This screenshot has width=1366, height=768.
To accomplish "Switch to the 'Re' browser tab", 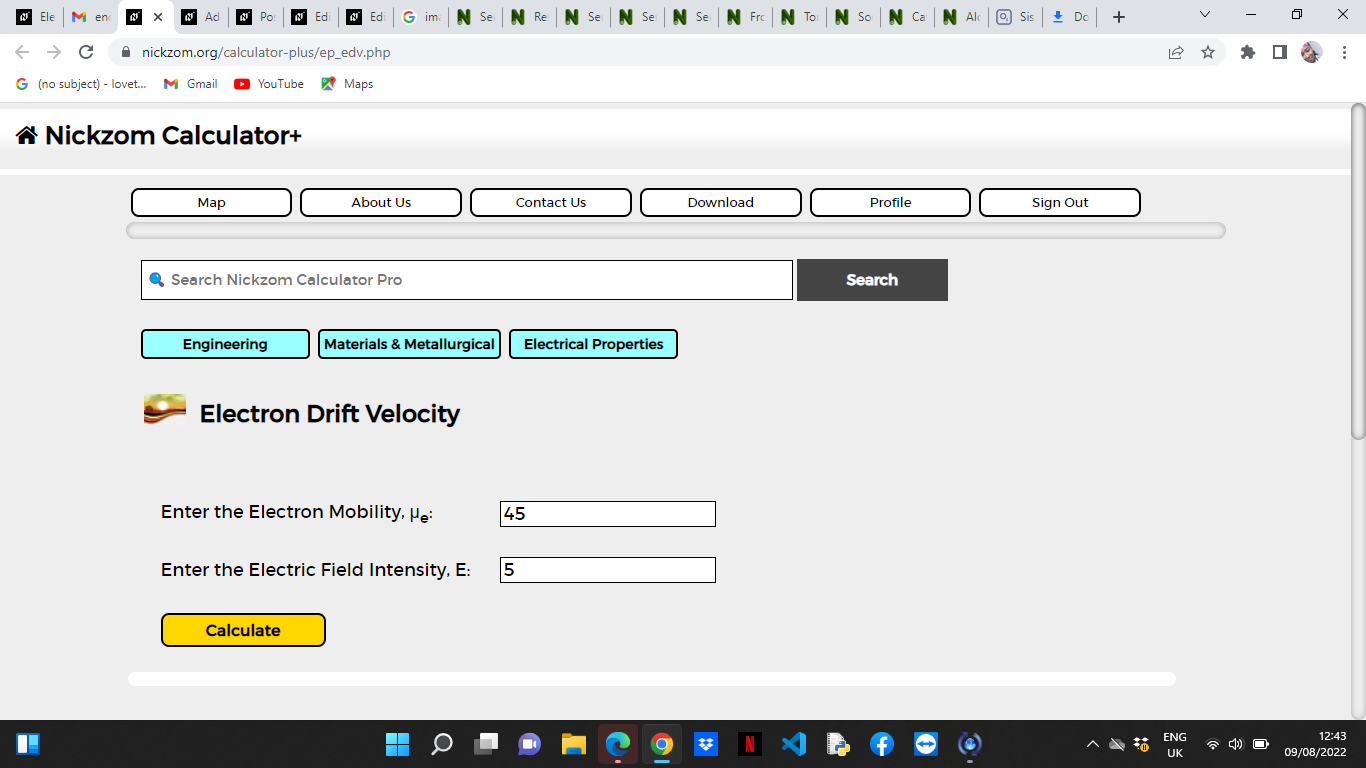I will (529, 17).
